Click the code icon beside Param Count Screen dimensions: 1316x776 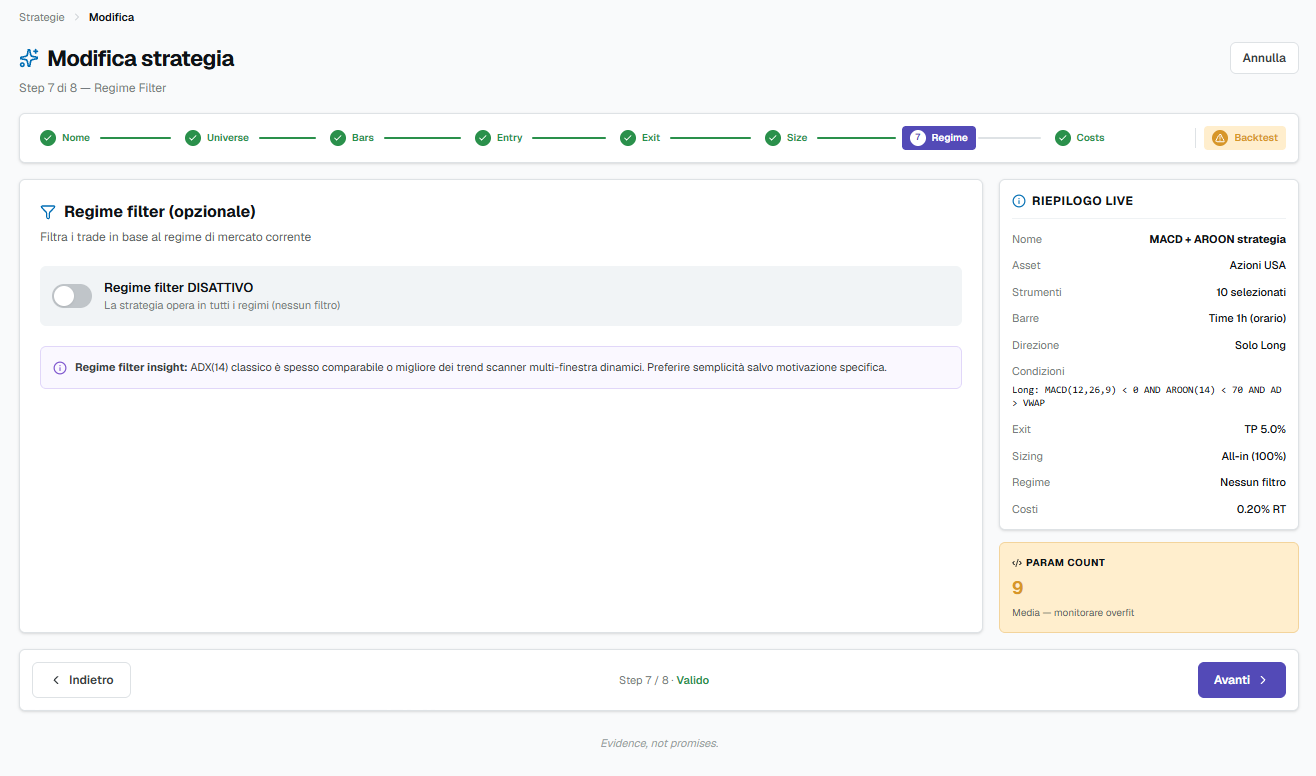[x=1017, y=563]
